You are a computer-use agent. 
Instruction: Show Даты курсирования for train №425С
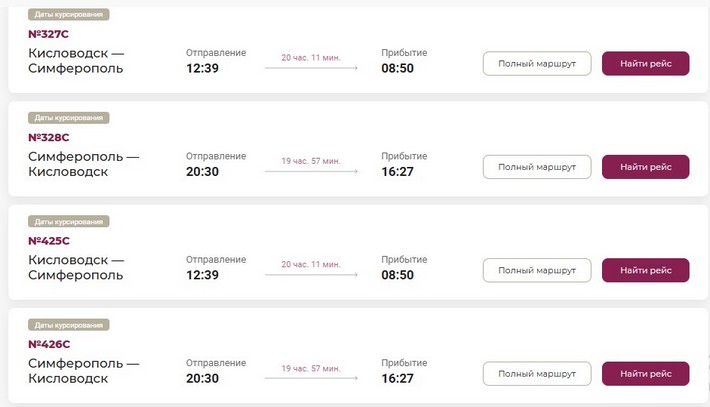pos(68,221)
